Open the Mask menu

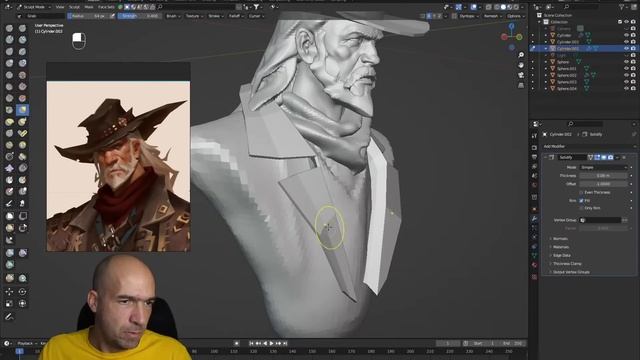(x=89, y=7)
